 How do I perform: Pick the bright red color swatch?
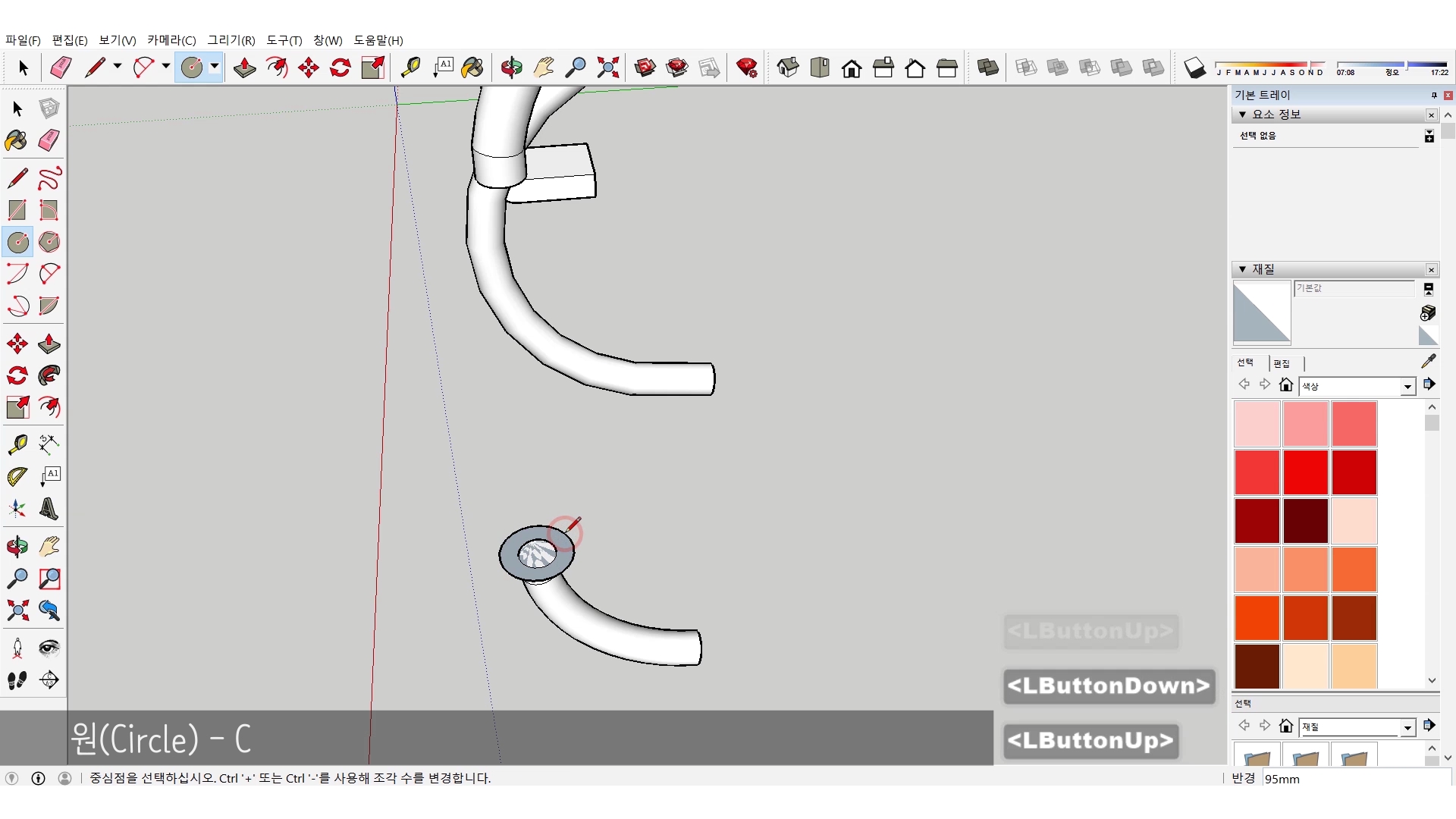pyautogui.click(x=1305, y=472)
